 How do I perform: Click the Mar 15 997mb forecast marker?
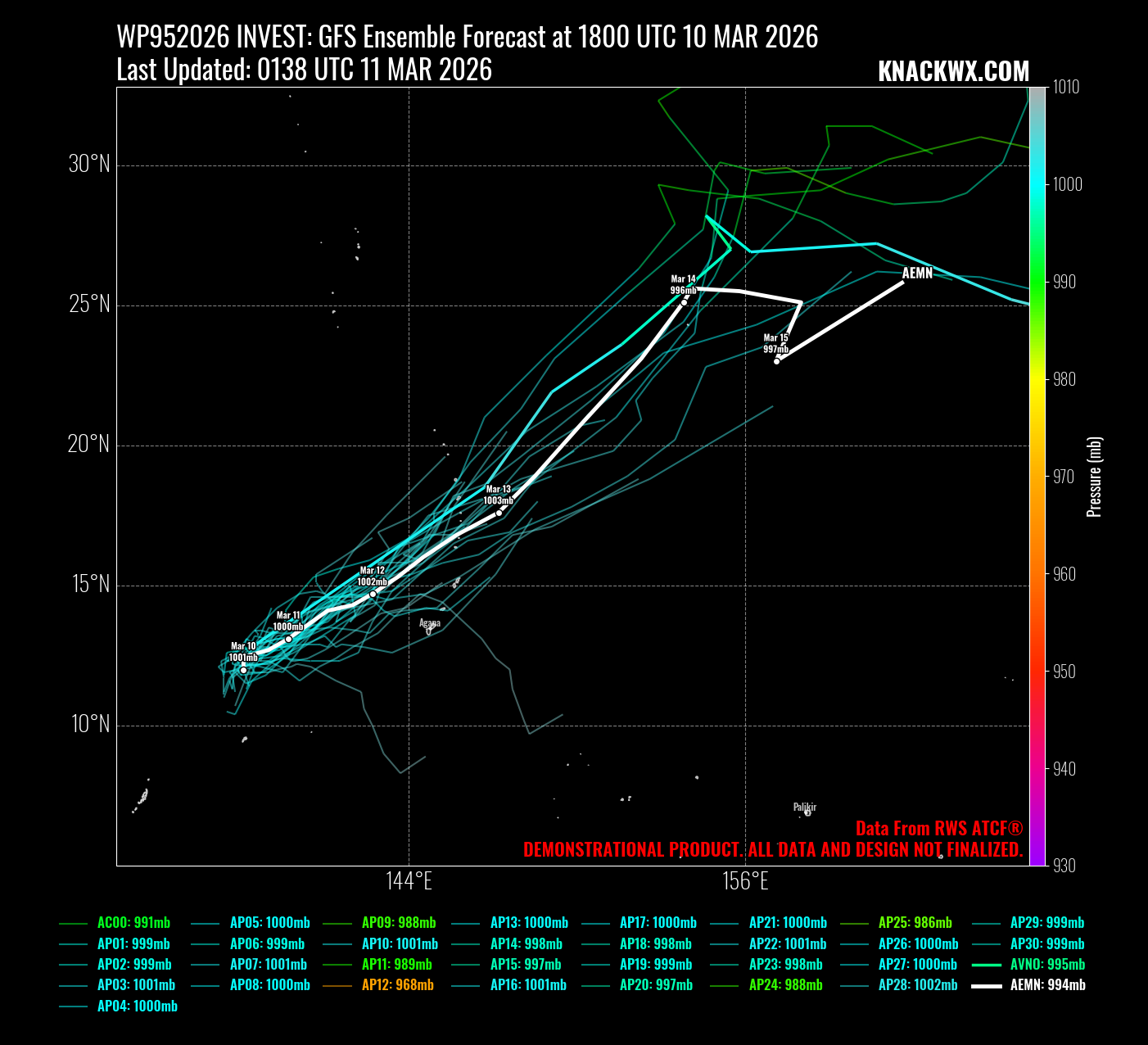(776, 361)
